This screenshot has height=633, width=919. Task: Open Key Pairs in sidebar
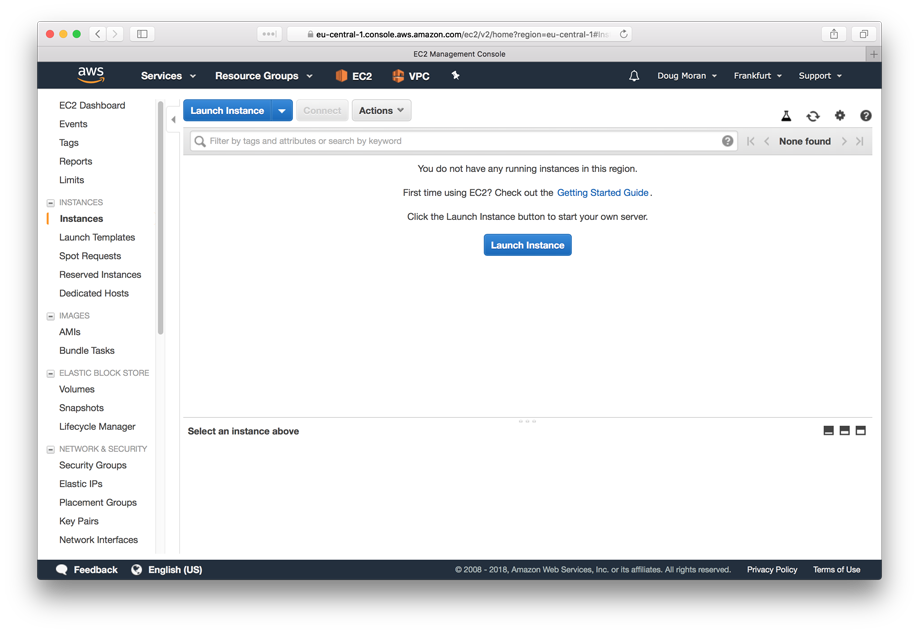pyautogui.click(x=79, y=521)
